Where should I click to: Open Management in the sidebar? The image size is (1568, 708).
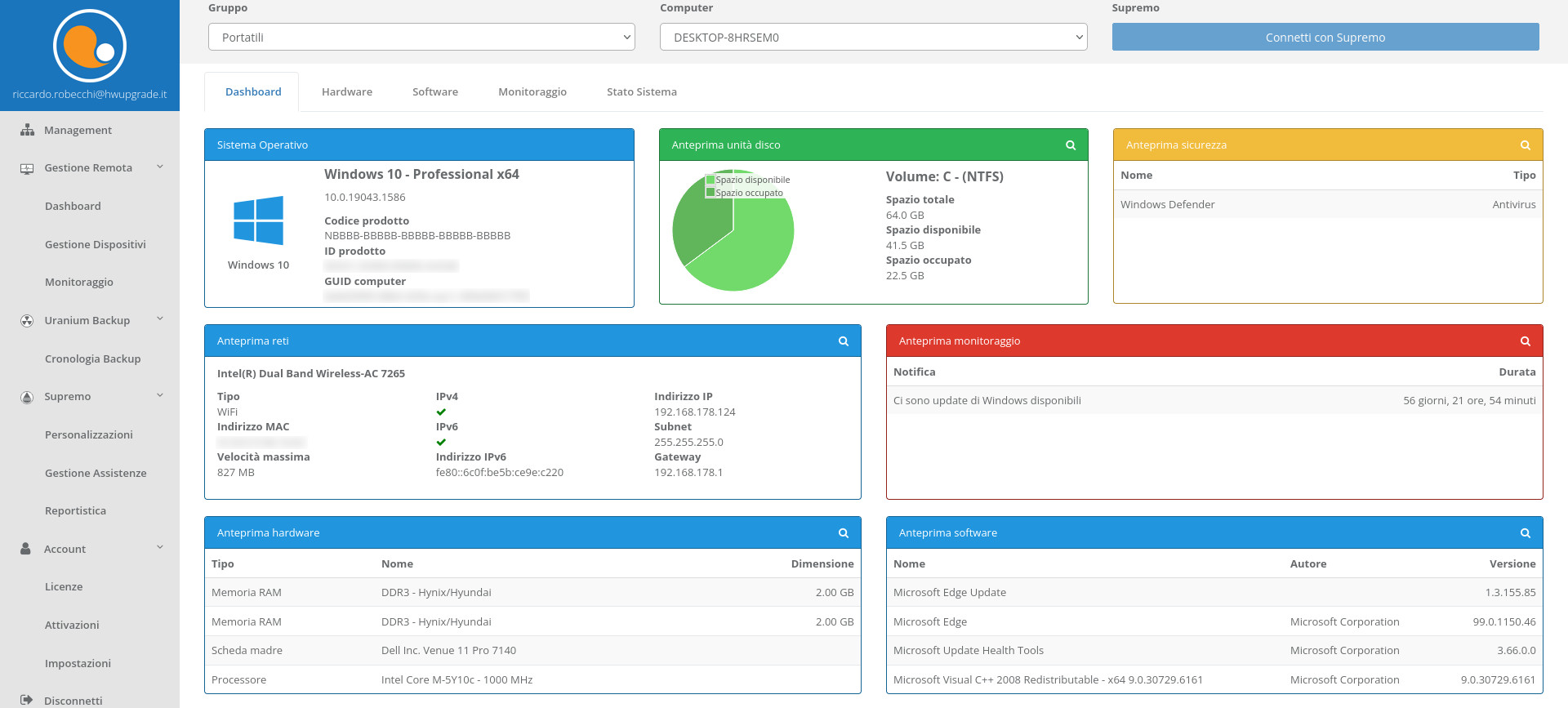(x=78, y=130)
